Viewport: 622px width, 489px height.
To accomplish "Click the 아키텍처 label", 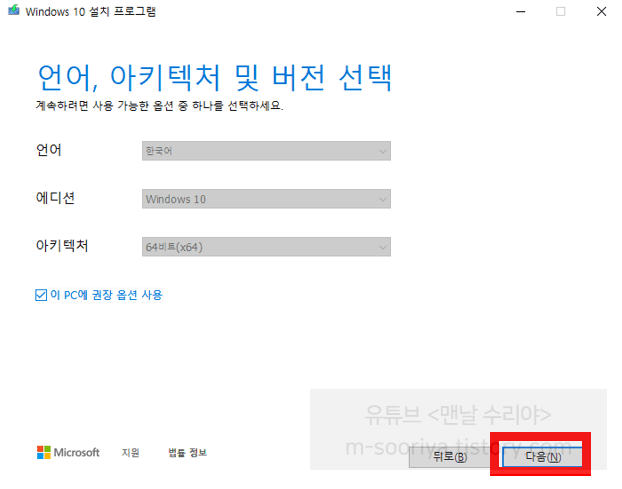I will point(62,245).
